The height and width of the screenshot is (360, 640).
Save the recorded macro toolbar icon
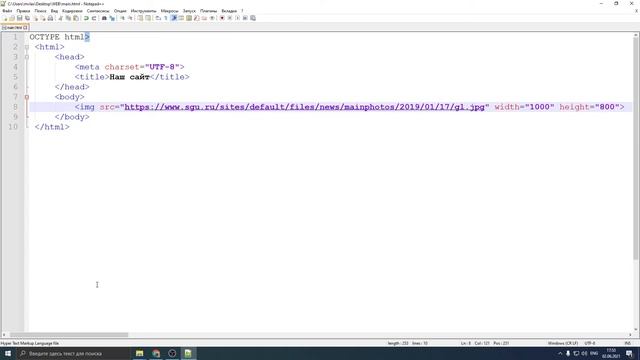(253, 18)
